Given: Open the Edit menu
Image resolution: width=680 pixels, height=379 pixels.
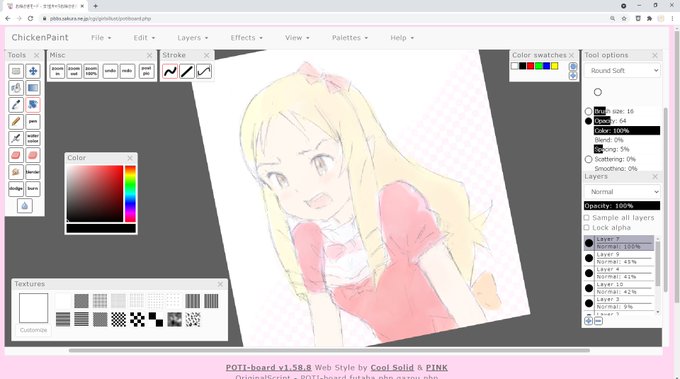Looking at the screenshot, I should coord(144,38).
